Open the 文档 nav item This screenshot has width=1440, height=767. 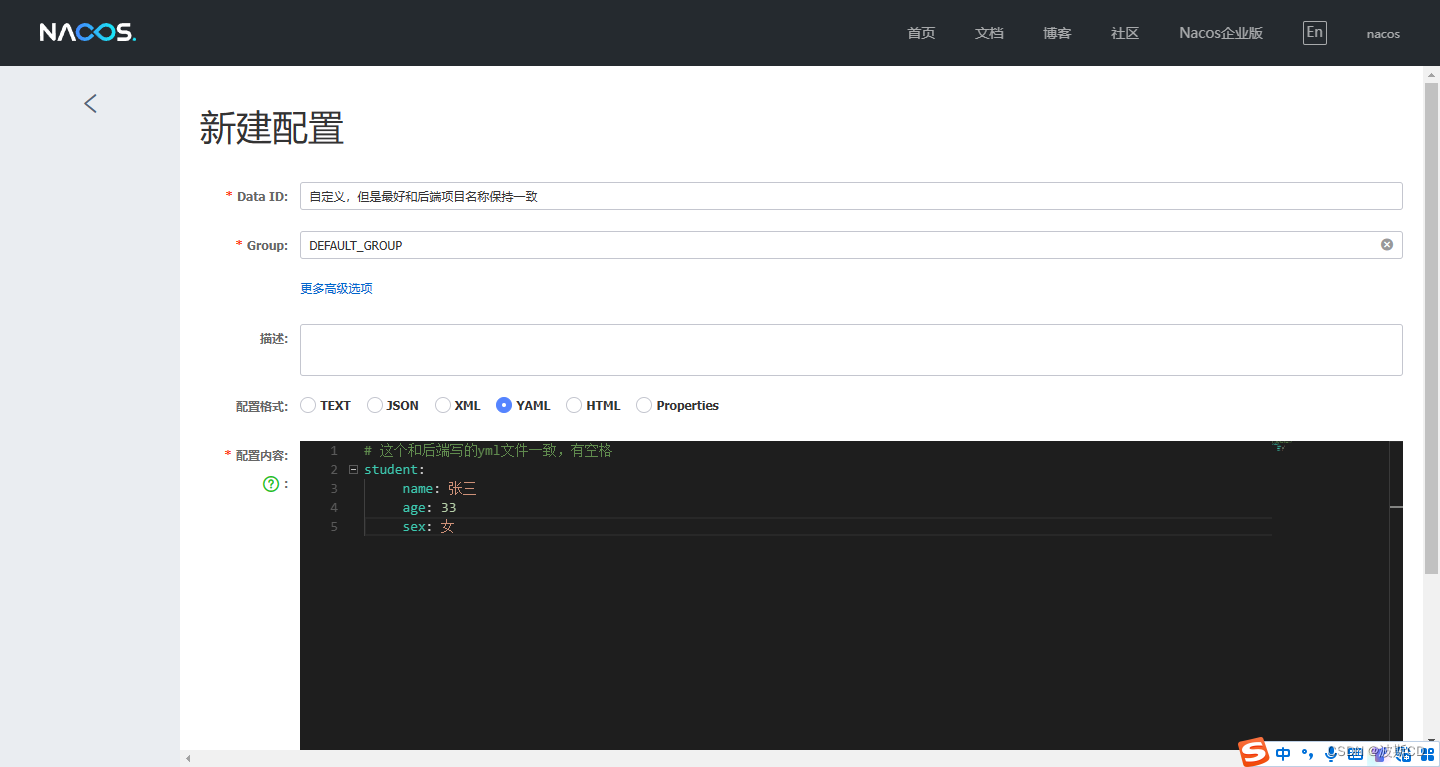coord(989,33)
